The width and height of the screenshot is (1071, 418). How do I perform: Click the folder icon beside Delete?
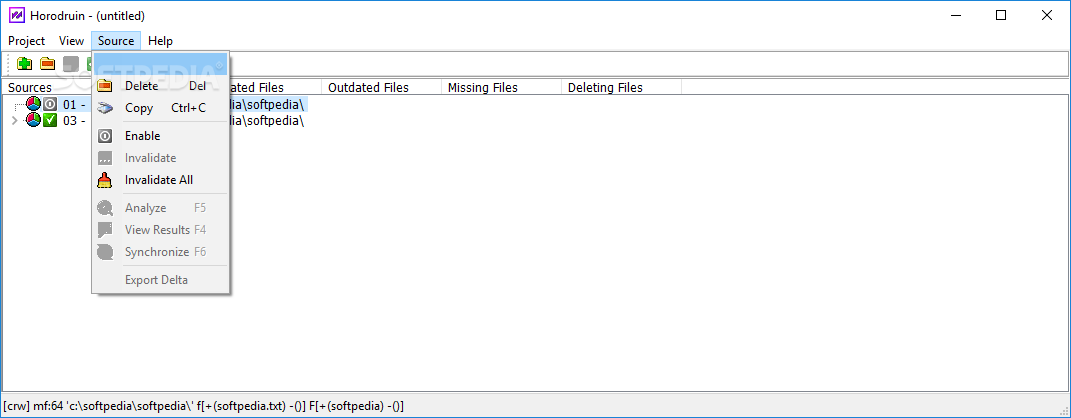click(105, 86)
